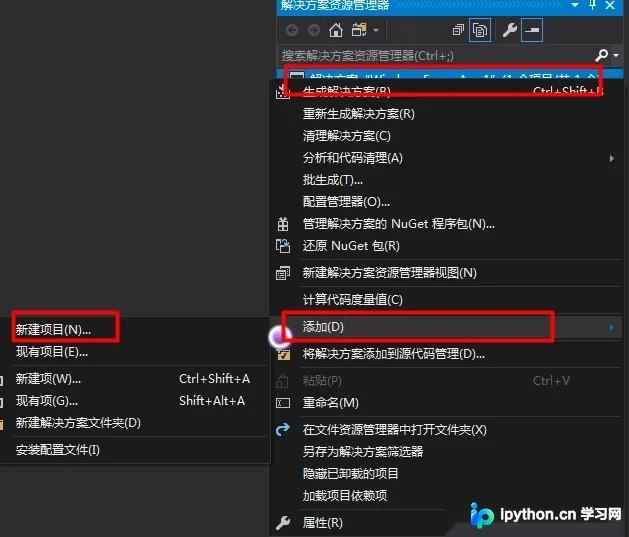Click the back navigation arrow in Solution Explorer
The image size is (629, 537).
[x=292, y=30]
